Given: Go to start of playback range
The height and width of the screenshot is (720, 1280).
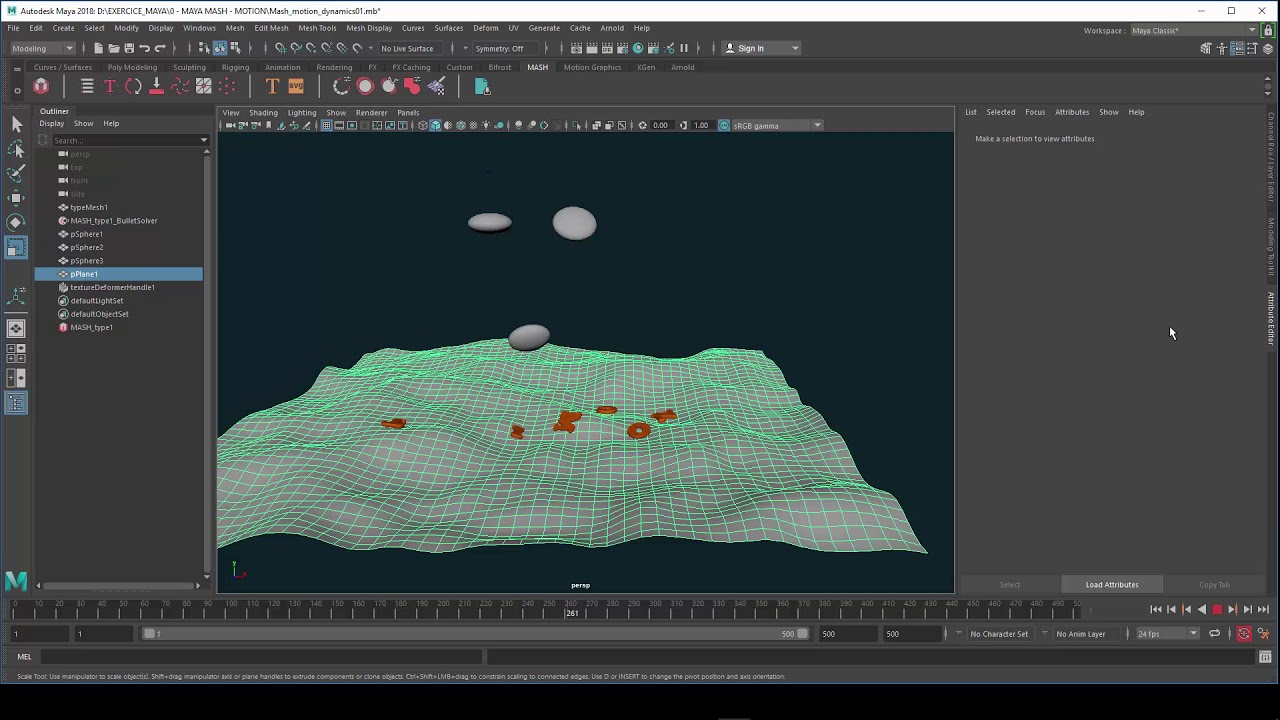Looking at the screenshot, I should pyautogui.click(x=1156, y=609).
